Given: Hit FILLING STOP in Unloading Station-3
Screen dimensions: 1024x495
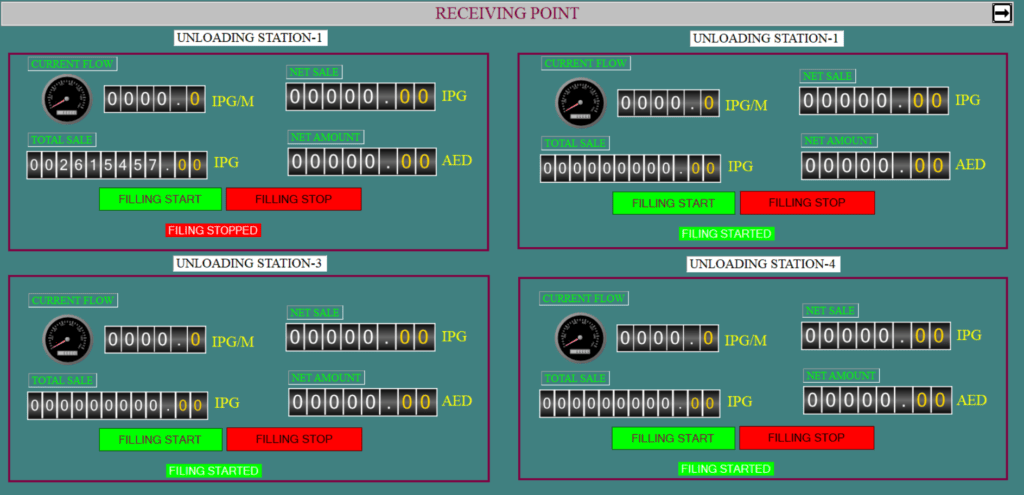Looking at the screenshot, I should [x=294, y=439].
